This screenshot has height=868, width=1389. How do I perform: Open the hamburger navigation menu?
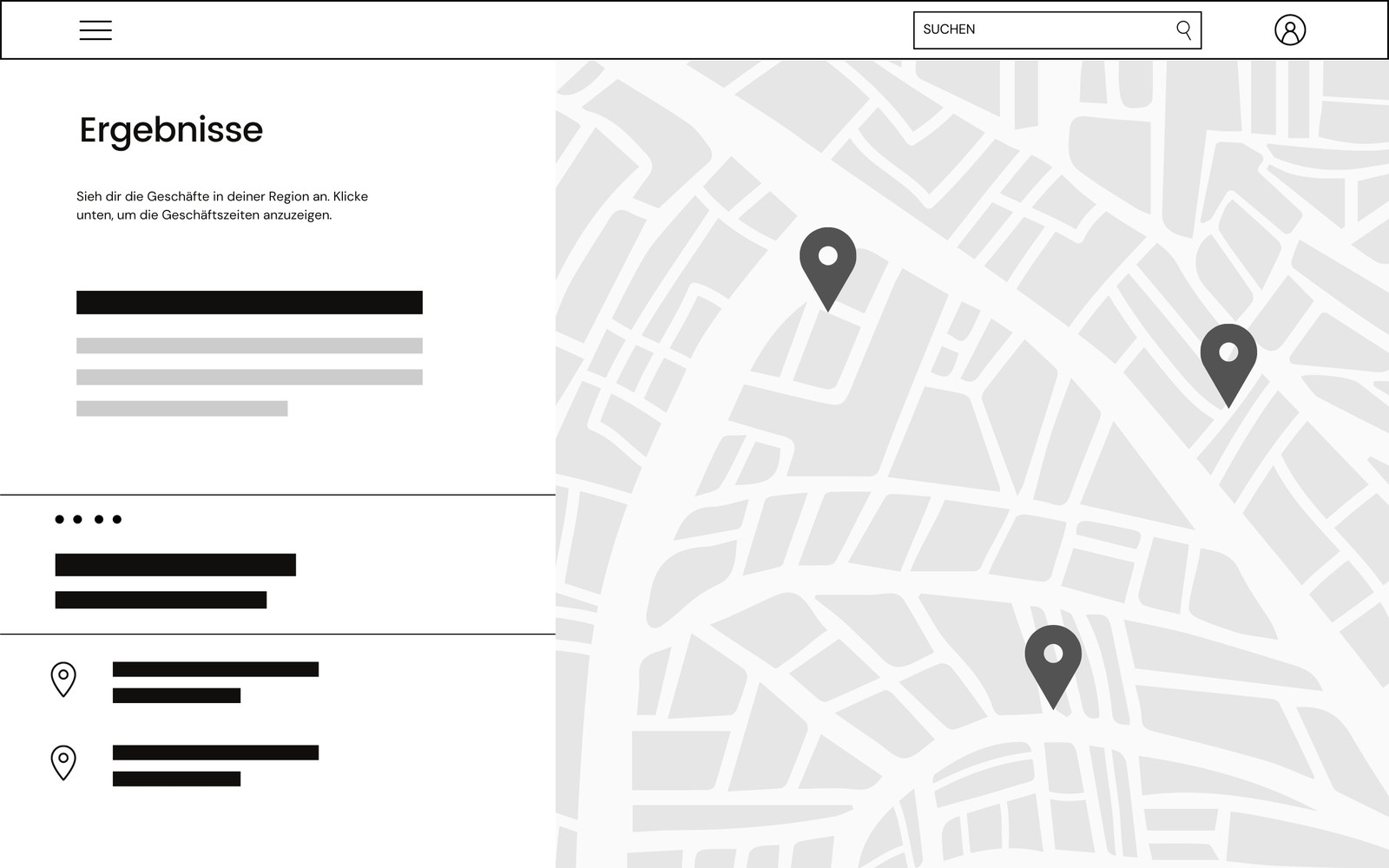click(95, 30)
